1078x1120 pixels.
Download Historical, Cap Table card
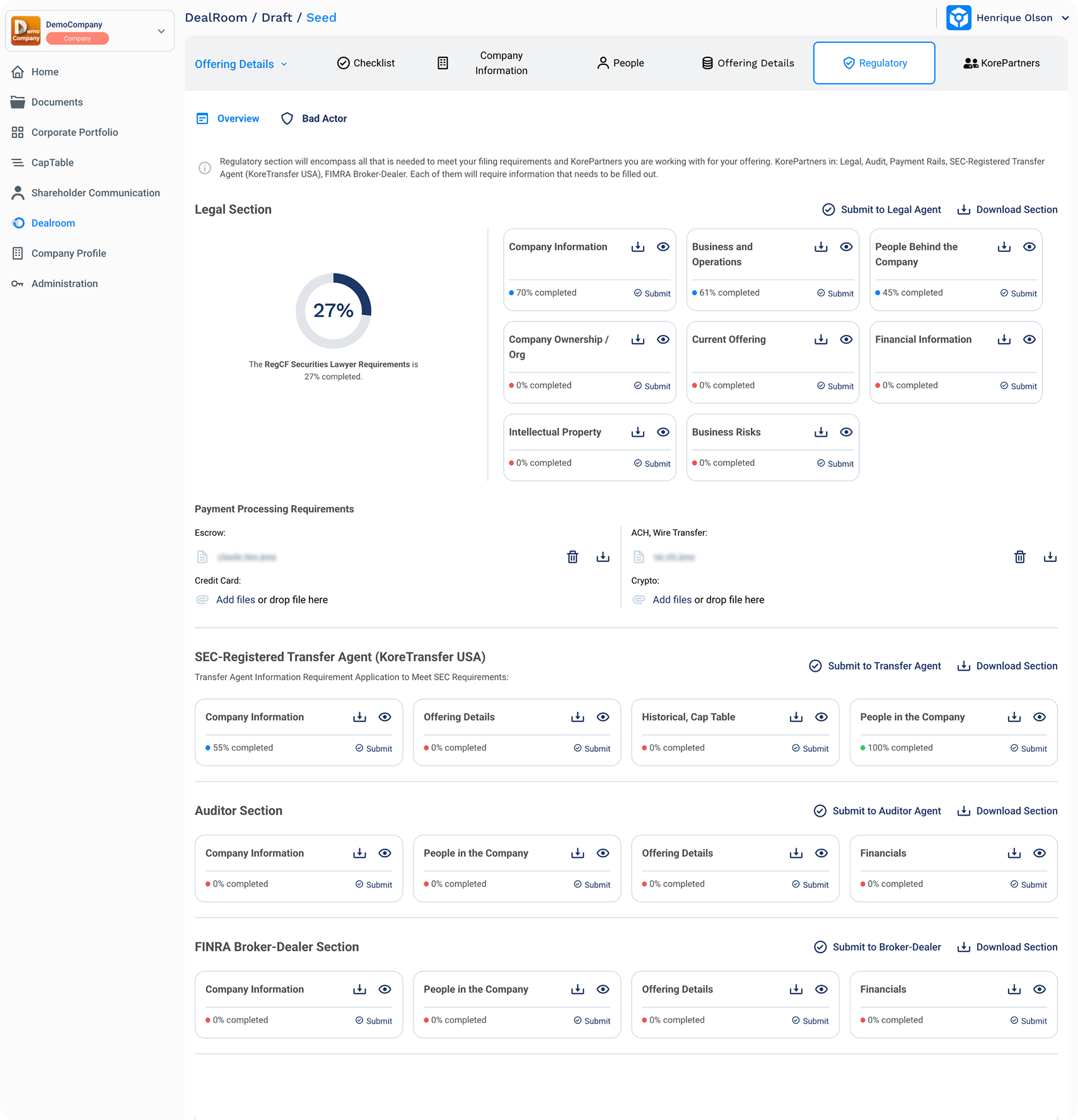click(x=796, y=717)
